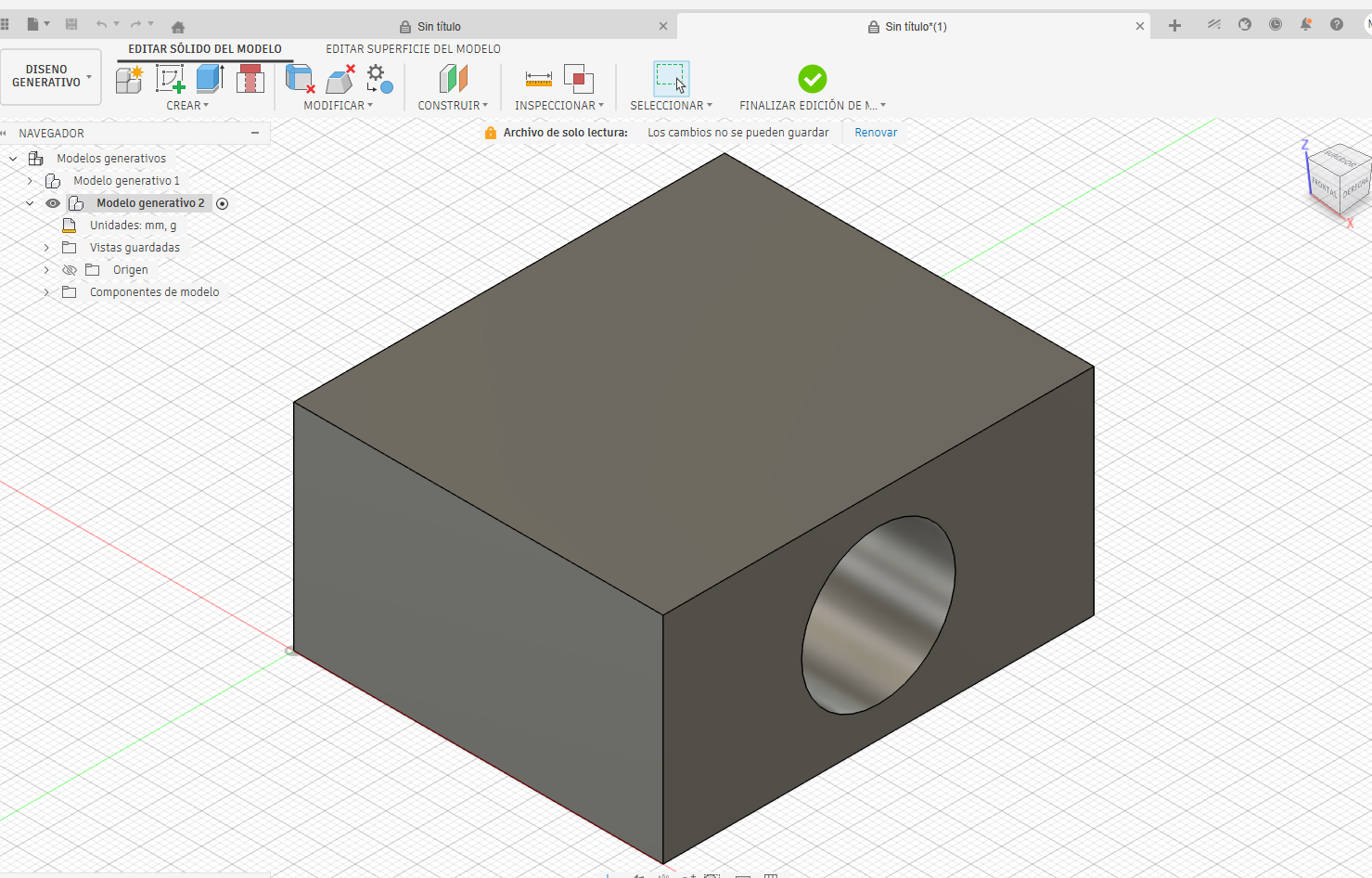Select the create sketch tool

coord(170,80)
